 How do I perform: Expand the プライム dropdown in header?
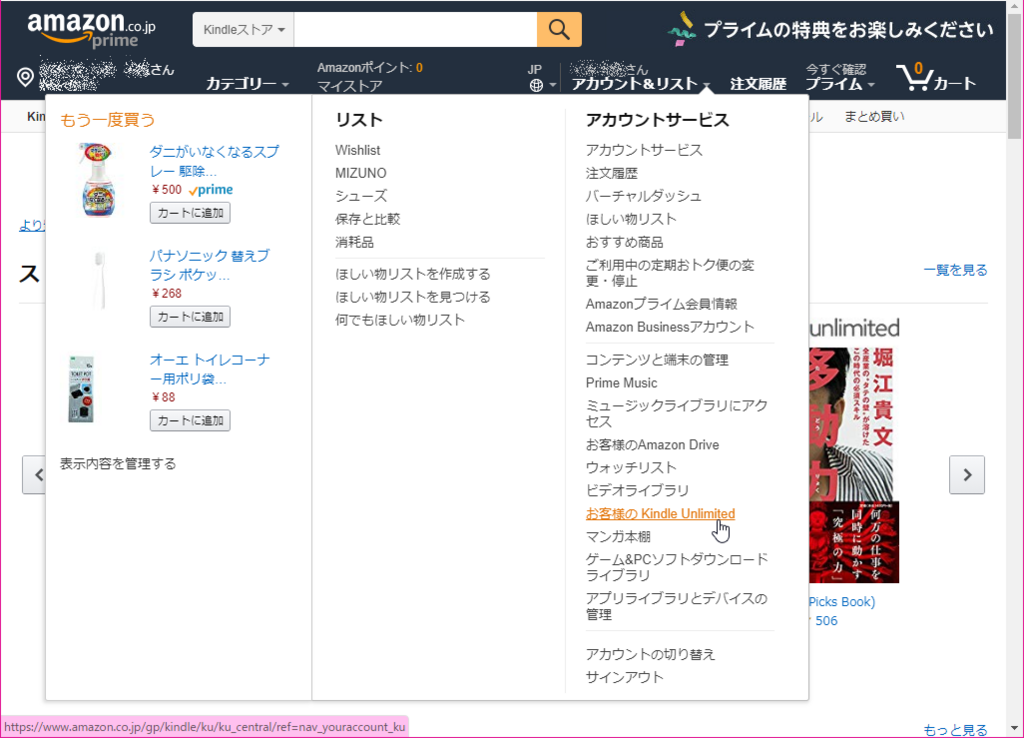pos(840,84)
